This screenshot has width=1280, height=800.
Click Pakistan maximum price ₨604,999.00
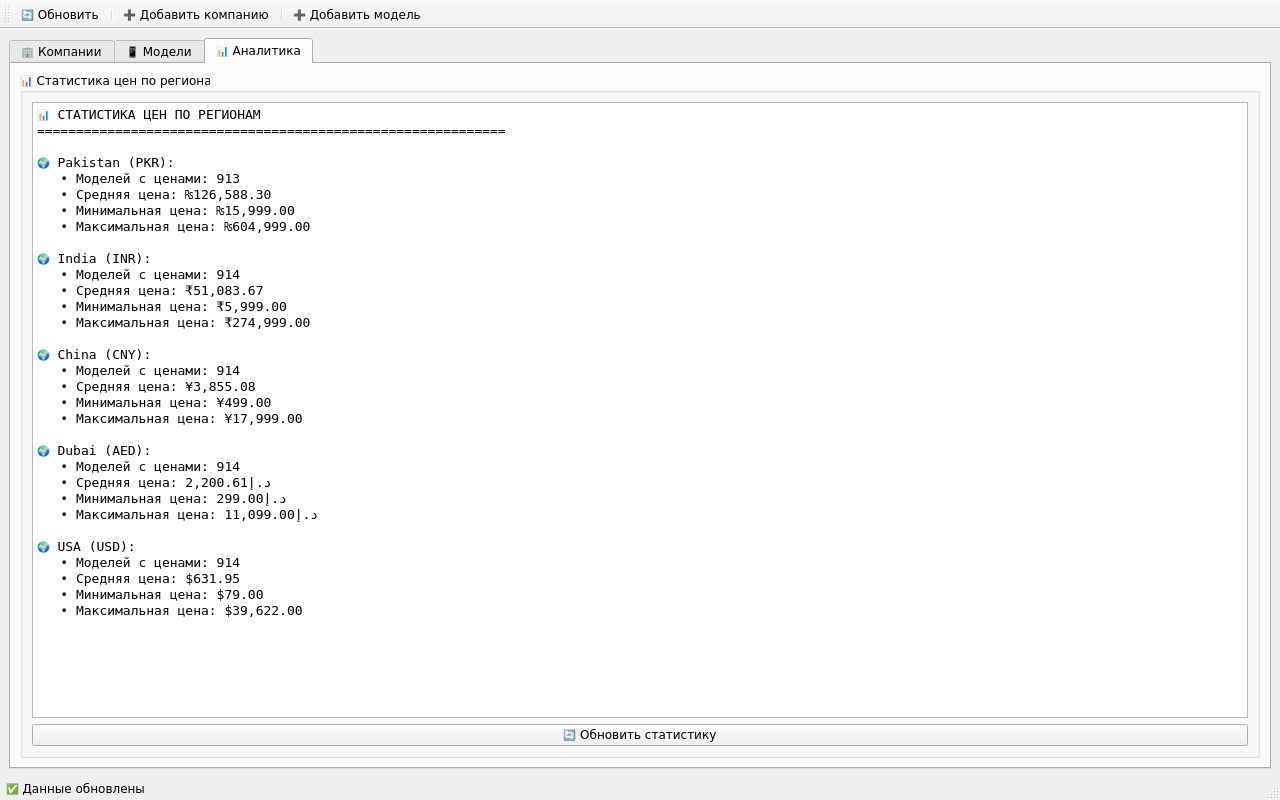pos(267,227)
